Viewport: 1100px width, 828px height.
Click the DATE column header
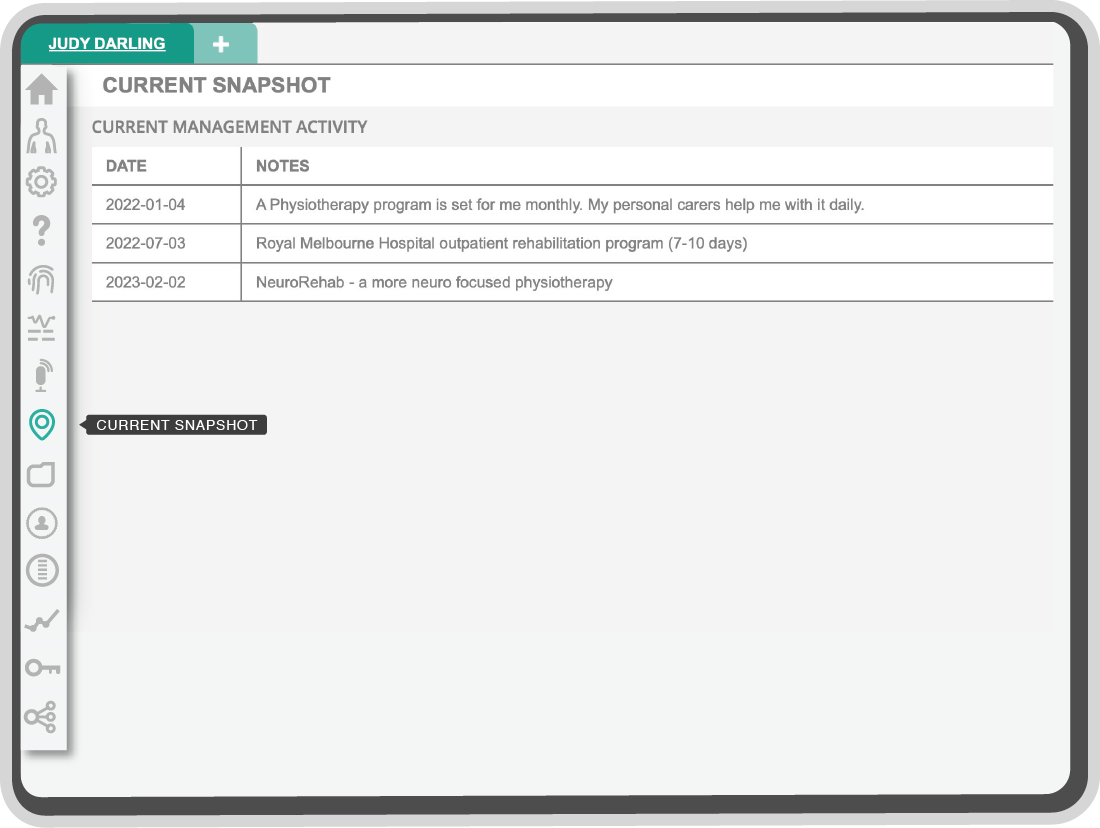click(126, 166)
